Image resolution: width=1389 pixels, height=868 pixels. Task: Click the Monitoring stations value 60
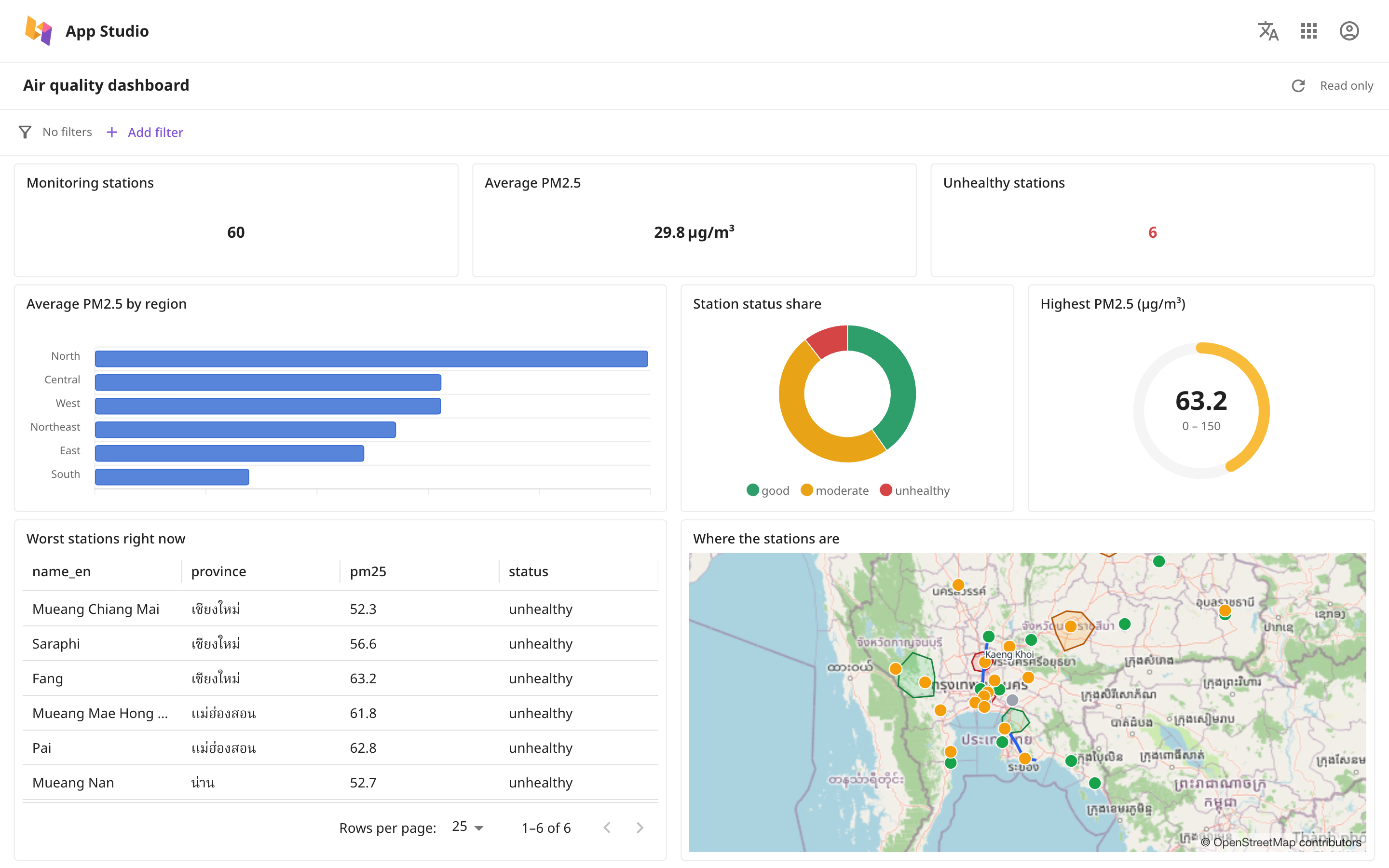click(236, 232)
